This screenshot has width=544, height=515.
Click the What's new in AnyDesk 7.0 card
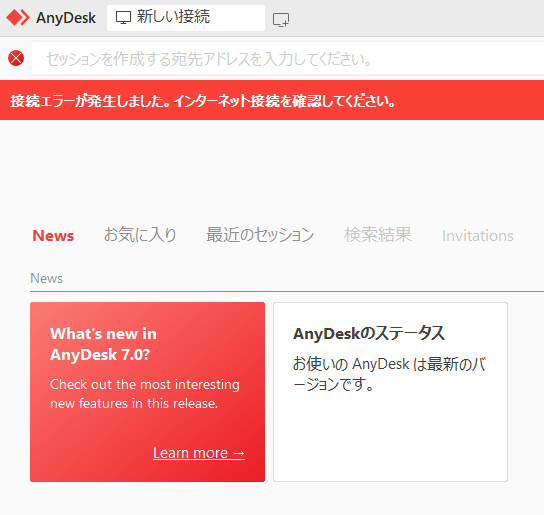tap(147, 392)
